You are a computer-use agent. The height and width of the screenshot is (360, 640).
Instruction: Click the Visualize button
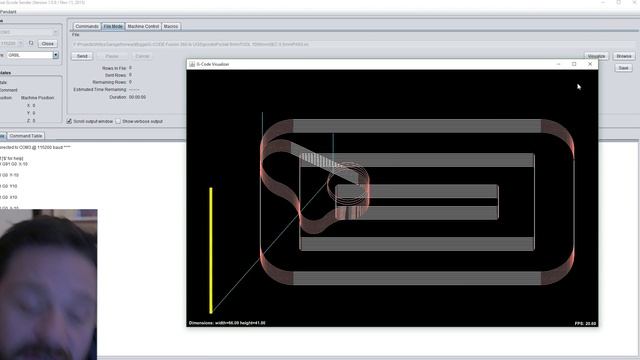[x=596, y=56]
